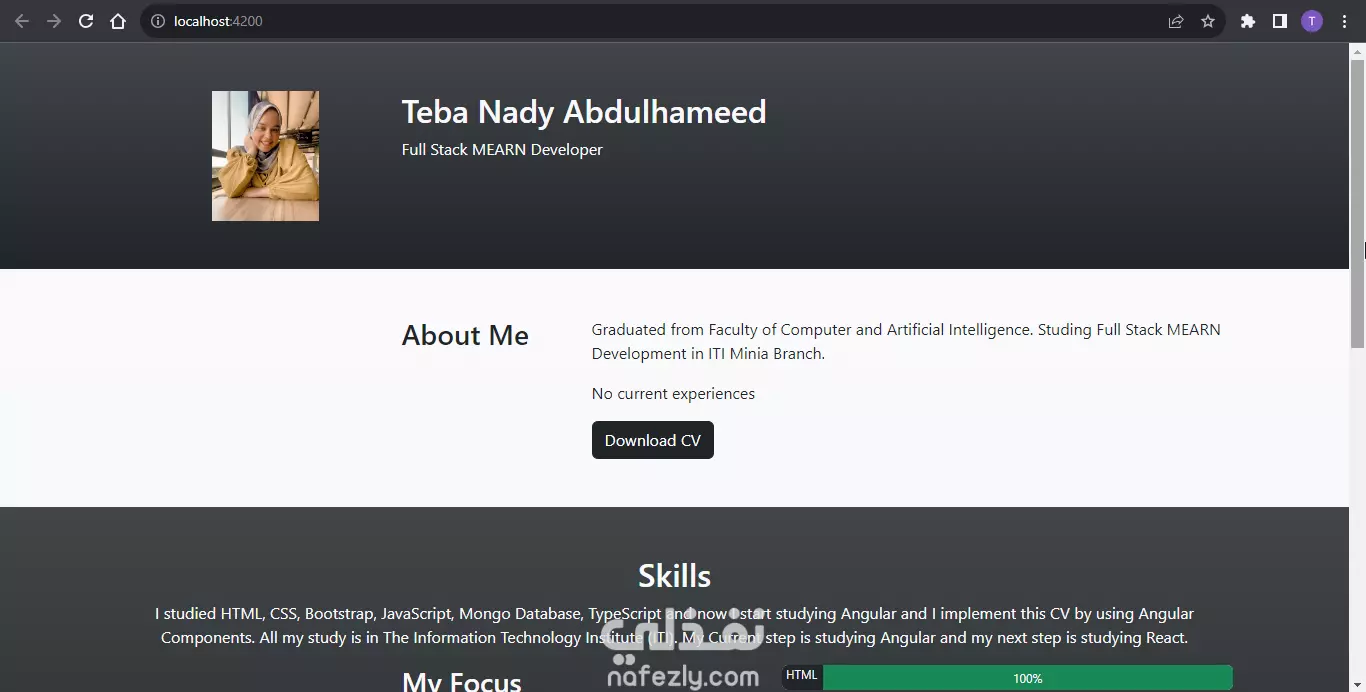The width and height of the screenshot is (1366, 692).
Task: Click the browser back arrow
Action: click(x=22, y=21)
